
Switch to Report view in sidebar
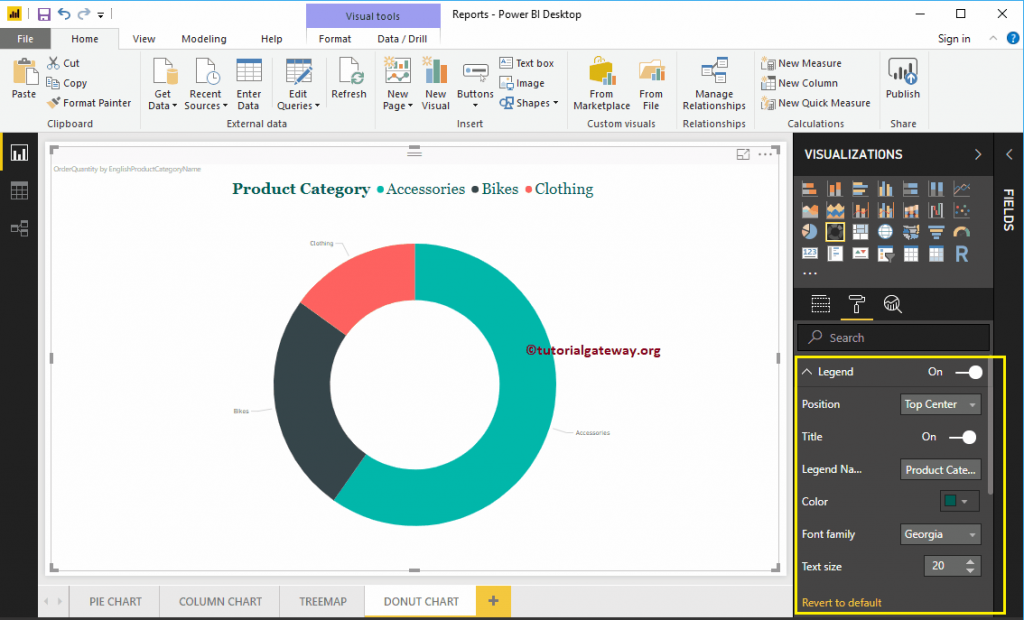coord(19,153)
